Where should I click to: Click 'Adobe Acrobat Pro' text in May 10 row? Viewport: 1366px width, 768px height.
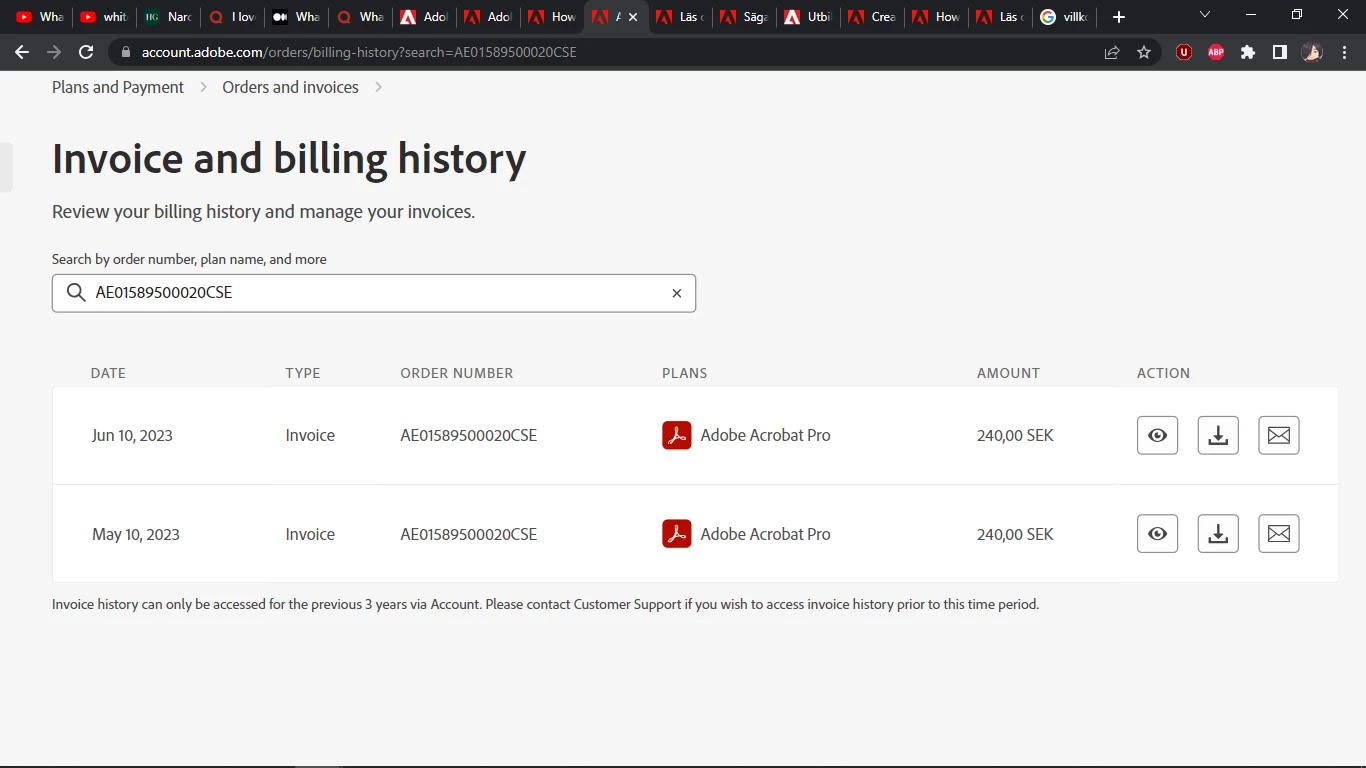coord(765,534)
